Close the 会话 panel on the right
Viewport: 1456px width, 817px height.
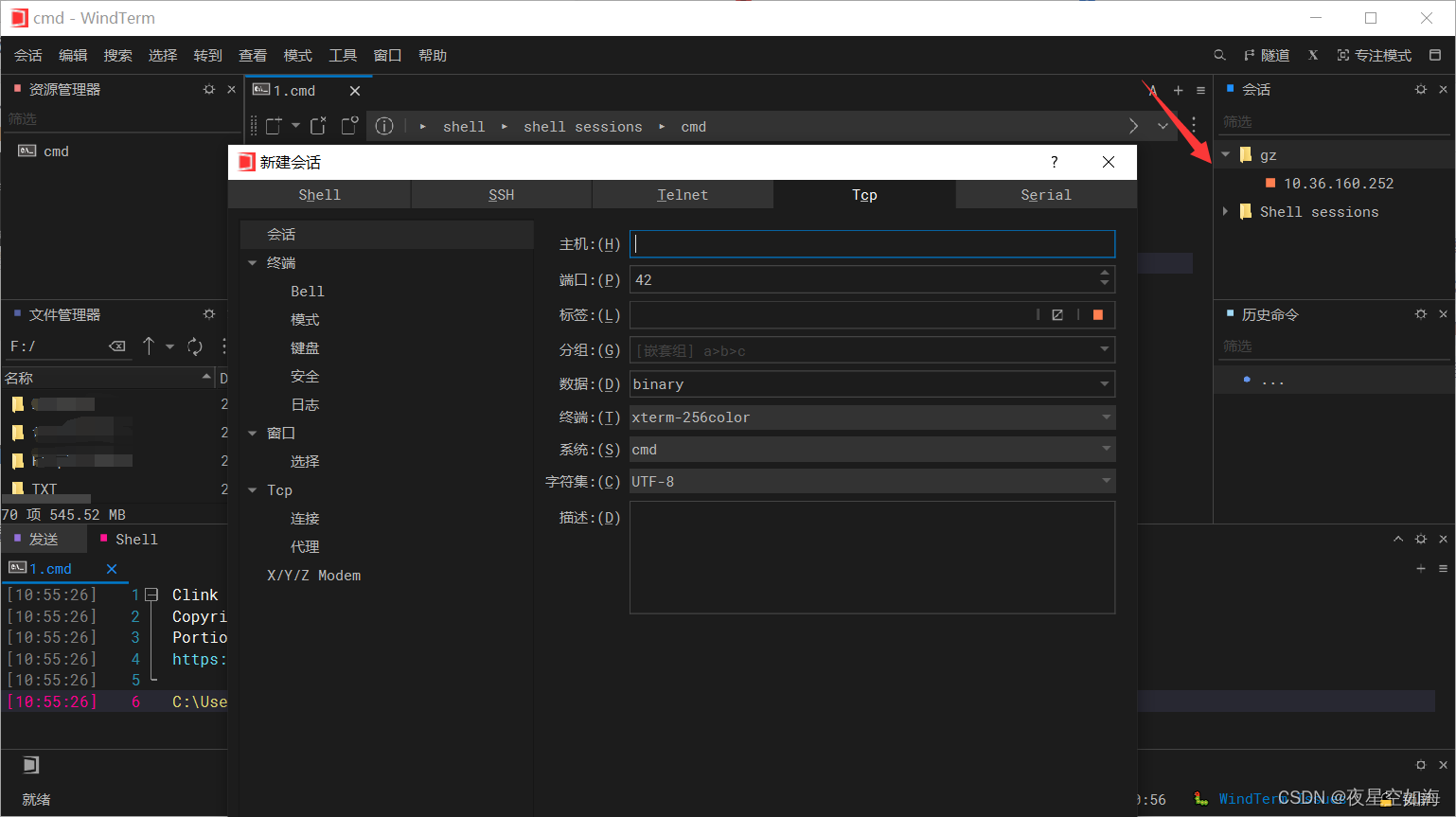point(1443,89)
